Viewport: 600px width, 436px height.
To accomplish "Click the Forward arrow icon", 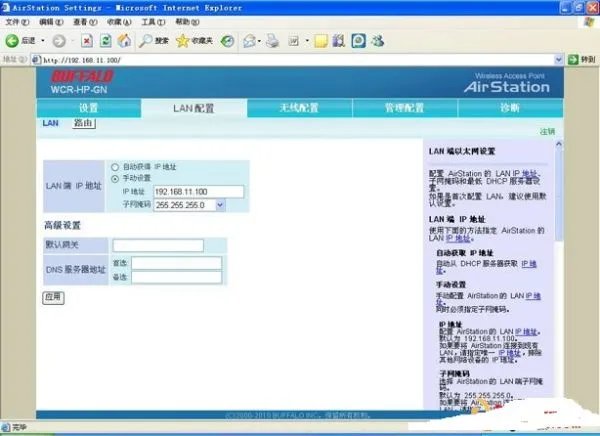I will (59, 41).
